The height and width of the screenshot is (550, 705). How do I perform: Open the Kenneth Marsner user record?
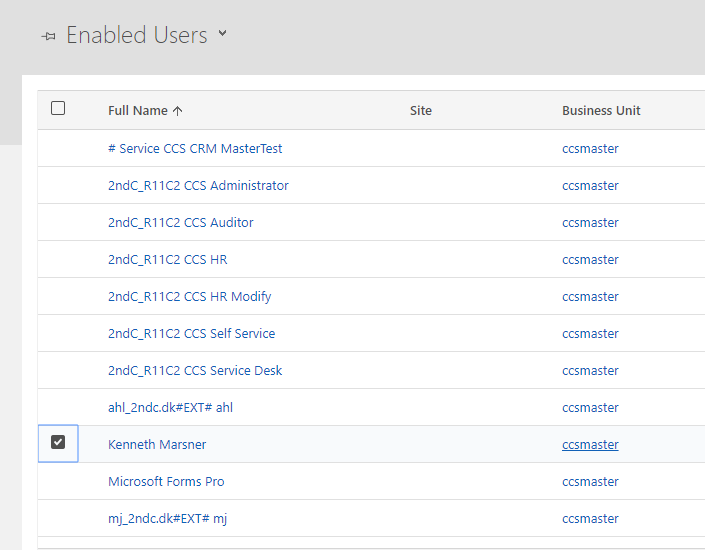click(x=157, y=445)
